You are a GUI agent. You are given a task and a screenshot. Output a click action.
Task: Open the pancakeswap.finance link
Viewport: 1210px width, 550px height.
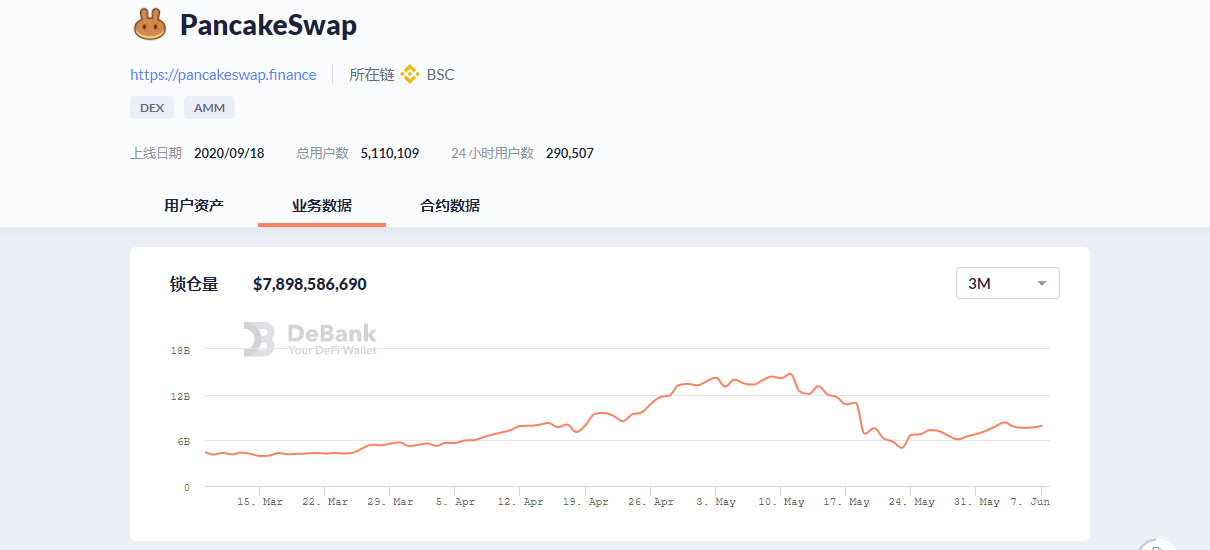tap(223, 75)
